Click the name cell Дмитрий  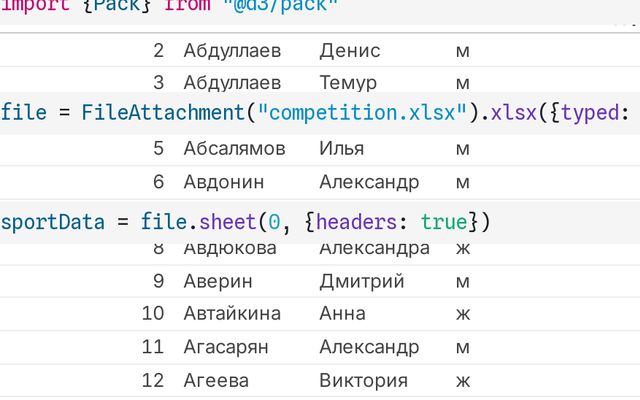[x=361, y=281]
